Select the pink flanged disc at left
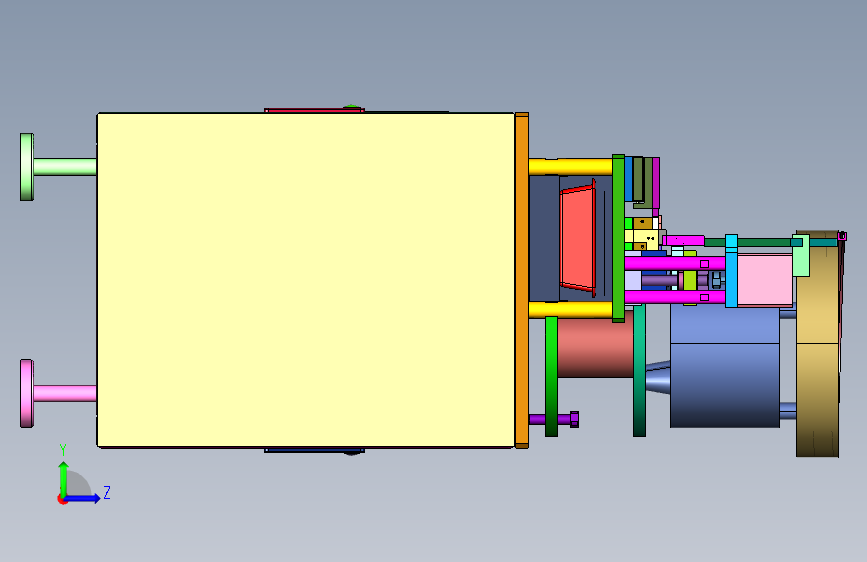The width and height of the screenshot is (867, 562). 27,393
